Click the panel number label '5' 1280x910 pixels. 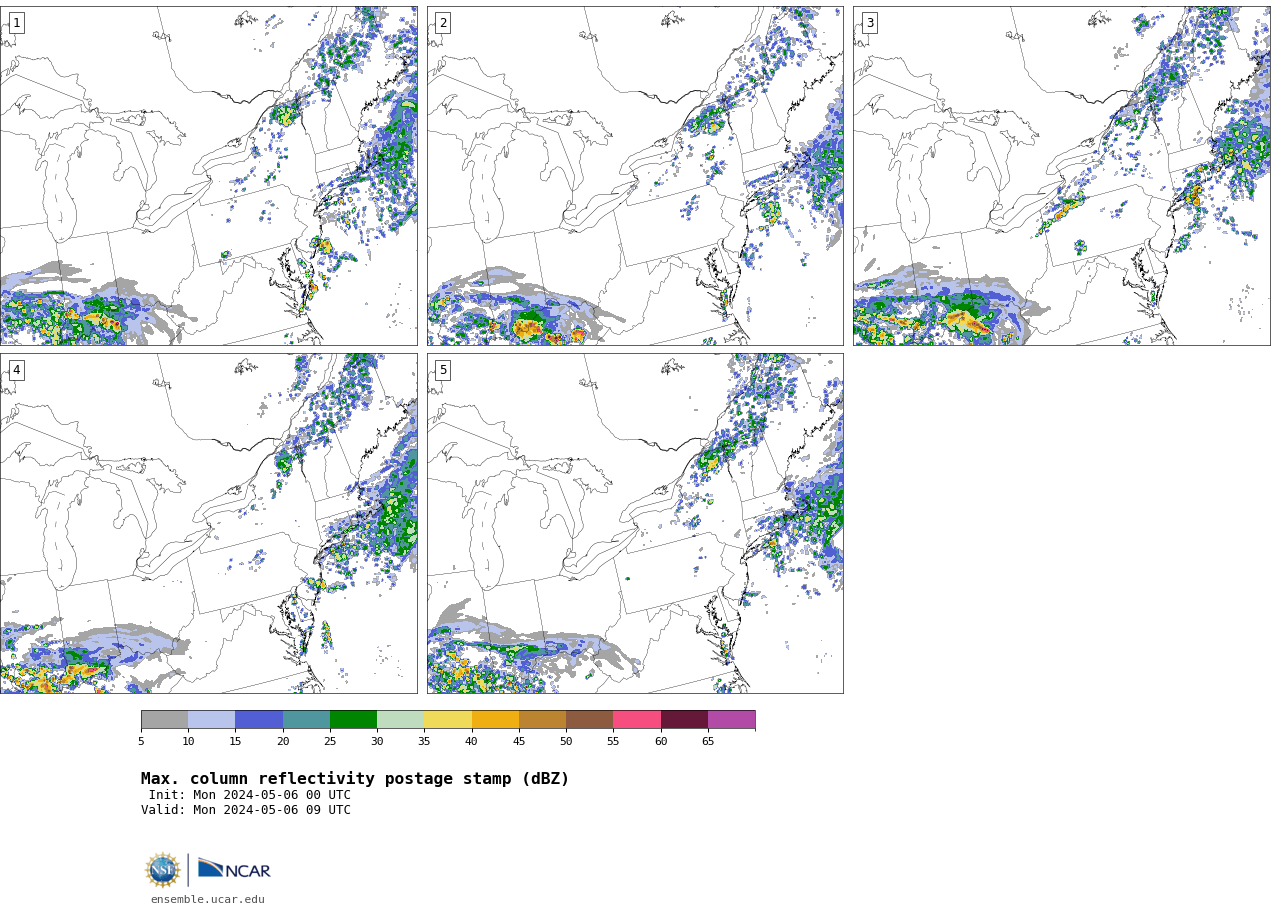[x=443, y=370]
